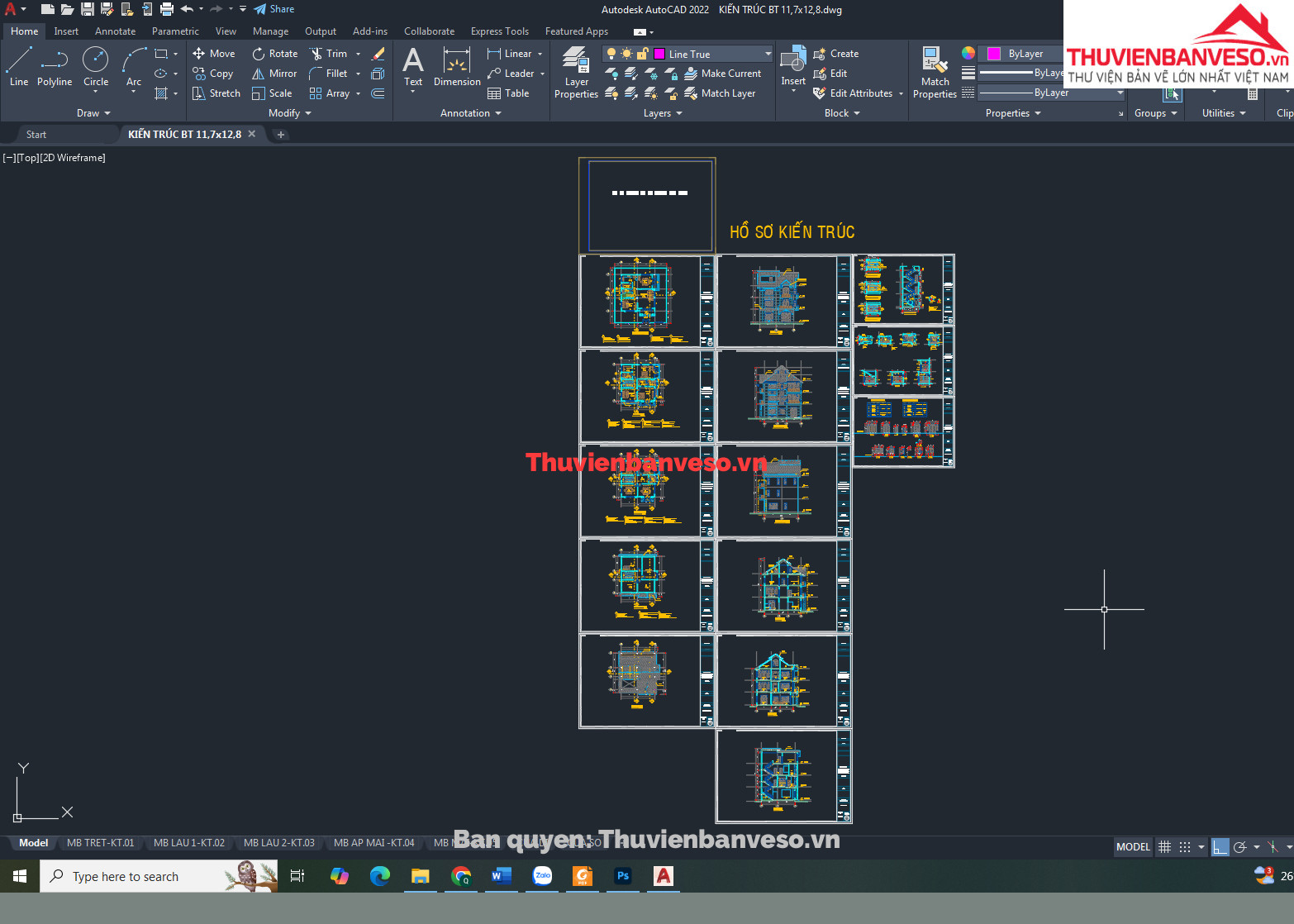Expand the Modify panel
This screenshot has width=1294, height=924.
289,113
